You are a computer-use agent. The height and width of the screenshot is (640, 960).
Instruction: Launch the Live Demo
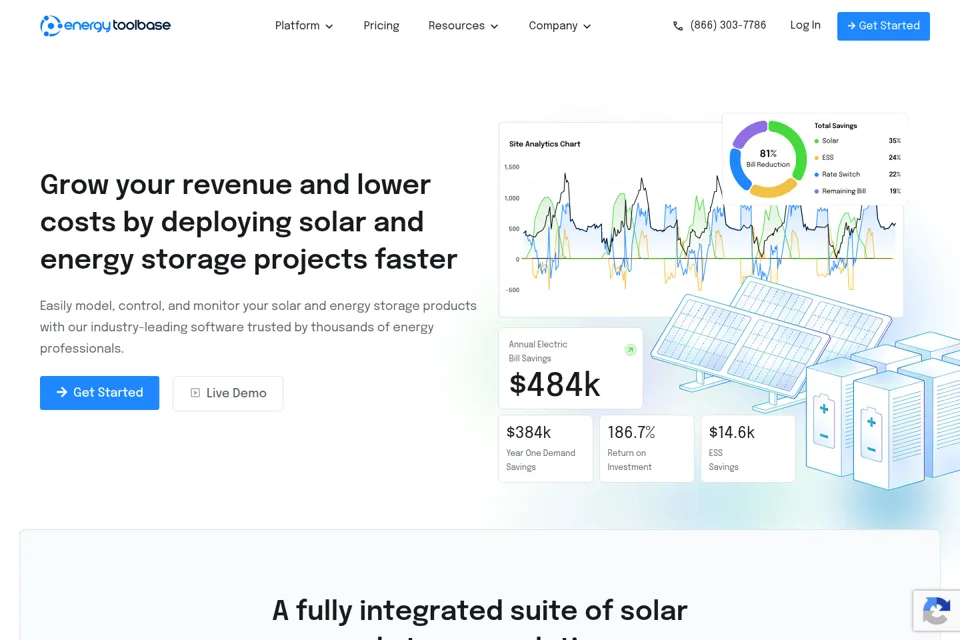[228, 393]
